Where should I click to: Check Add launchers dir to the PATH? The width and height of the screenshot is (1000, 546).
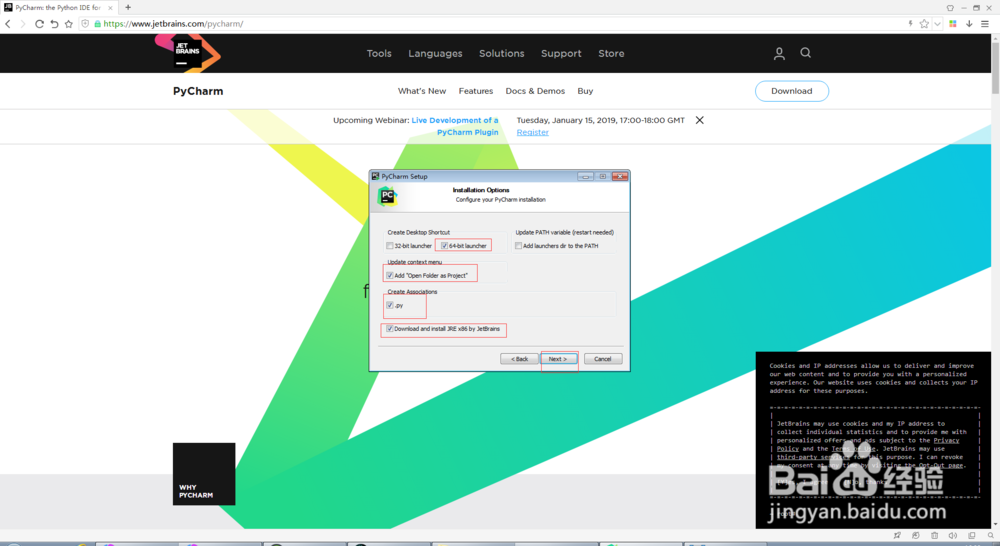point(518,246)
